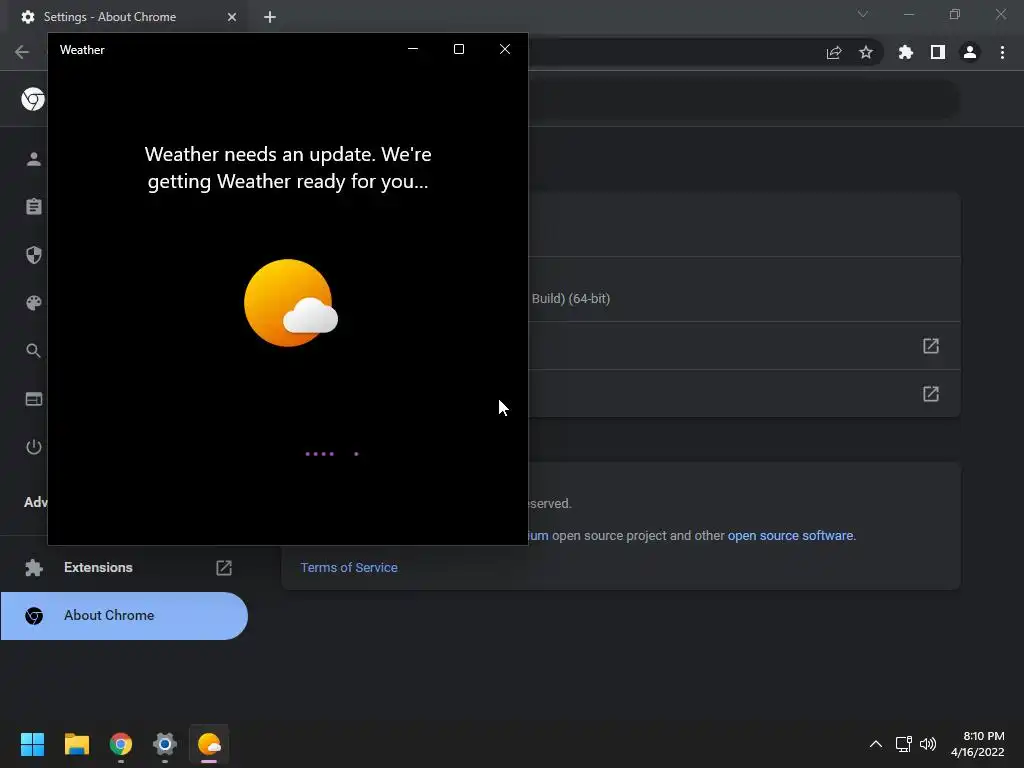Open Windows Start menu
Viewport: 1024px width, 768px height.
32,744
